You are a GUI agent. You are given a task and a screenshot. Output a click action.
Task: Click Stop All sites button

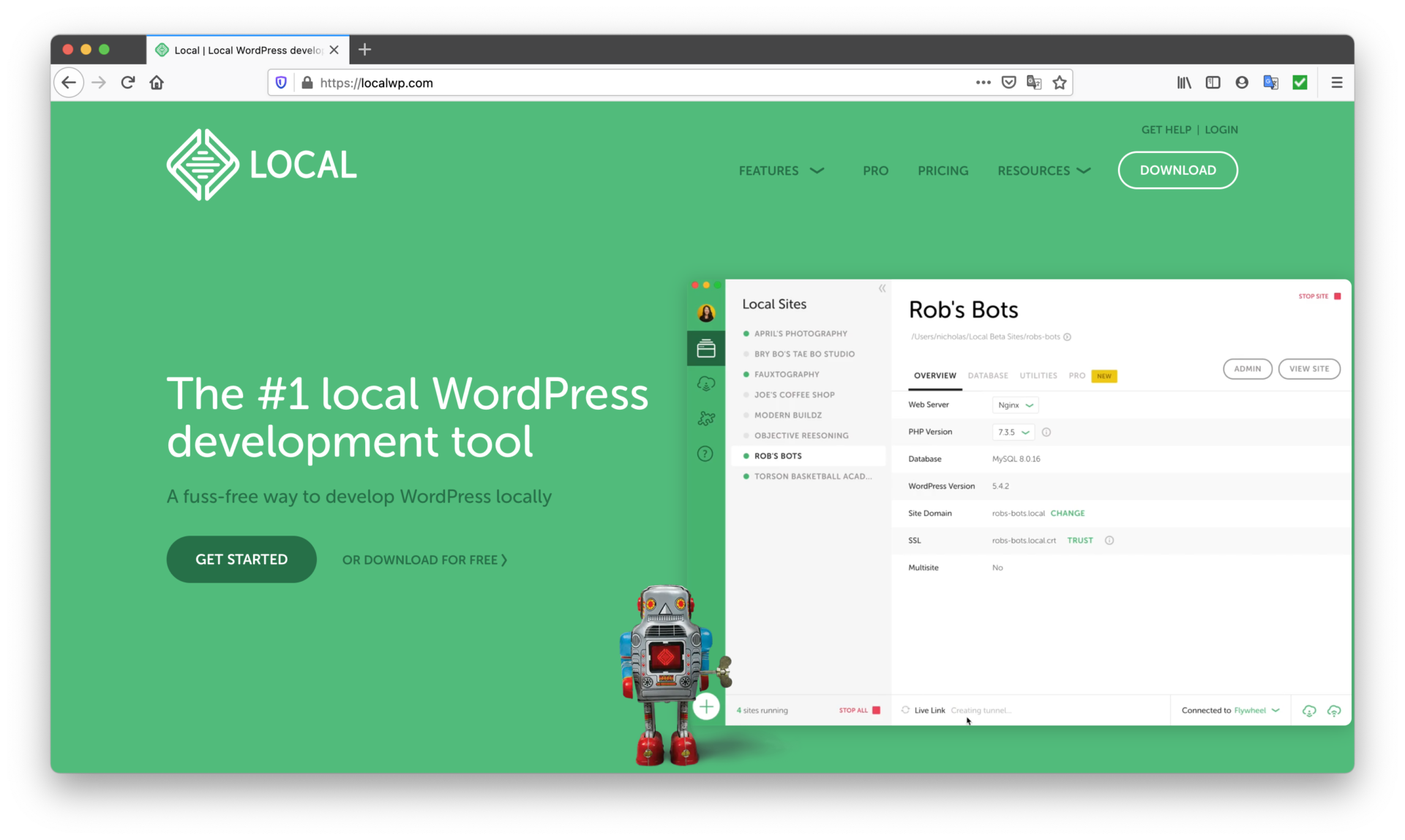click(860, 710)
